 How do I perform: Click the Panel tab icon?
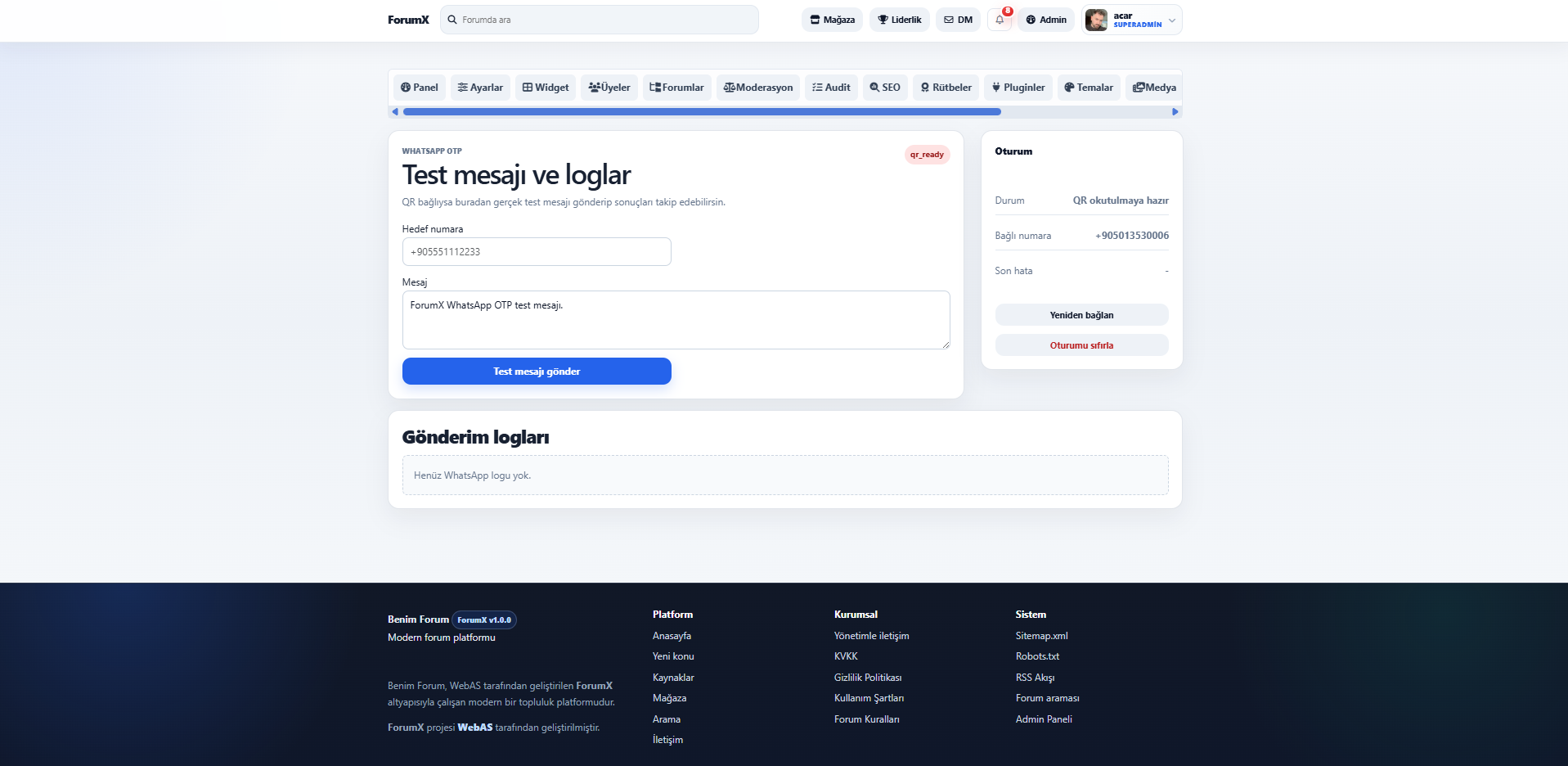[406, 88]
